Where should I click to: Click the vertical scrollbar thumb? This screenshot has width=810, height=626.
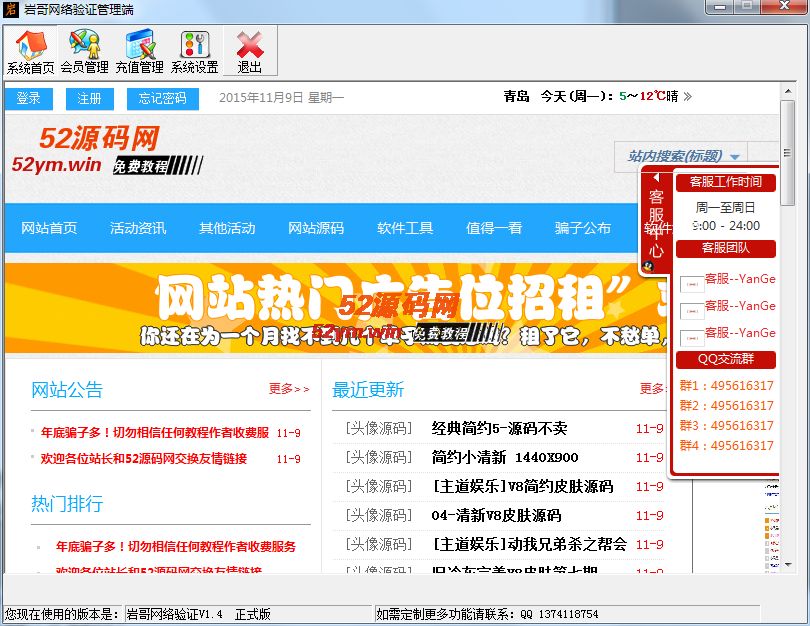click(x=788, y=153)
